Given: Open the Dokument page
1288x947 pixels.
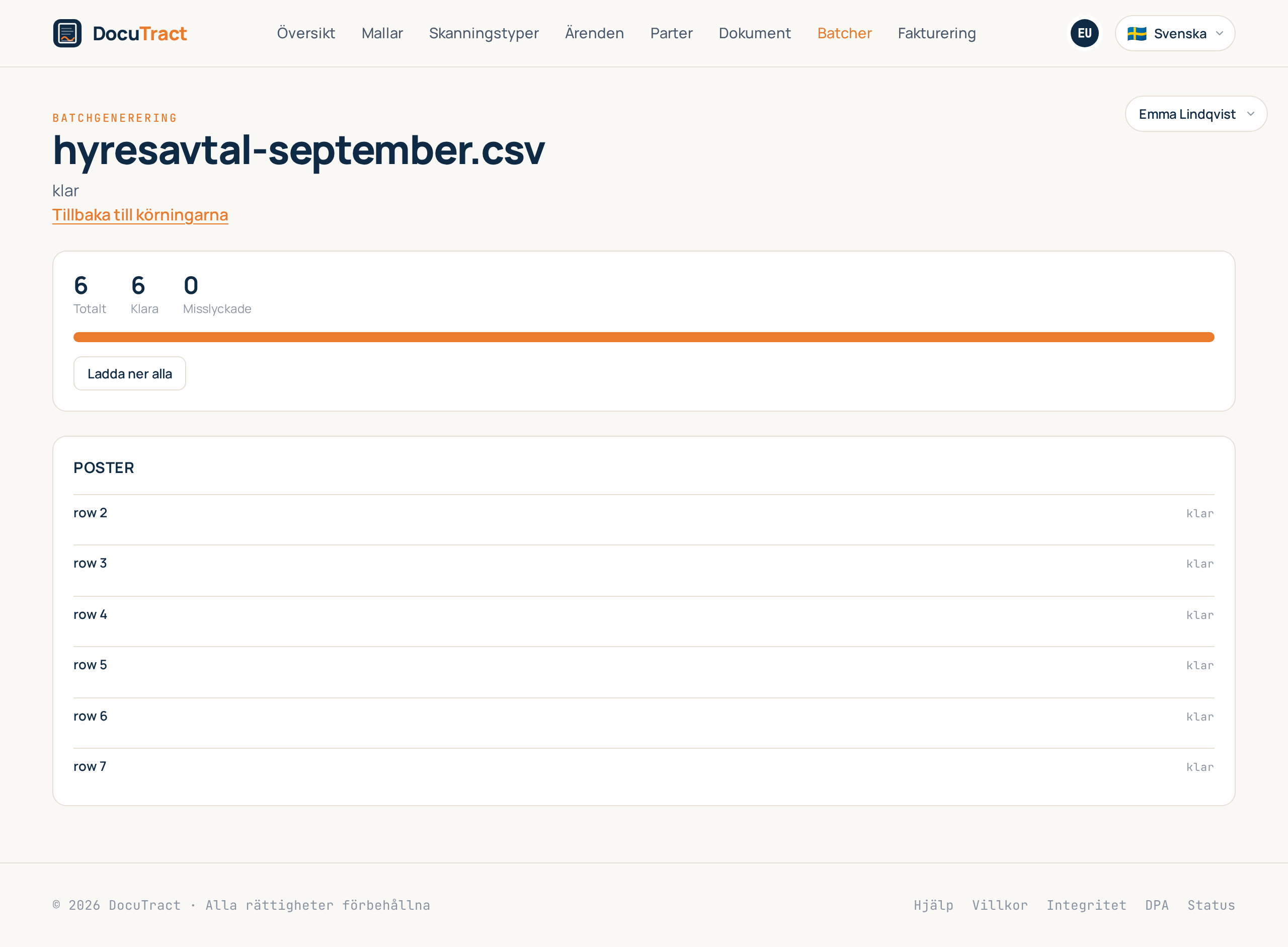Looking at the screenshot, I should tap(754, 33).
